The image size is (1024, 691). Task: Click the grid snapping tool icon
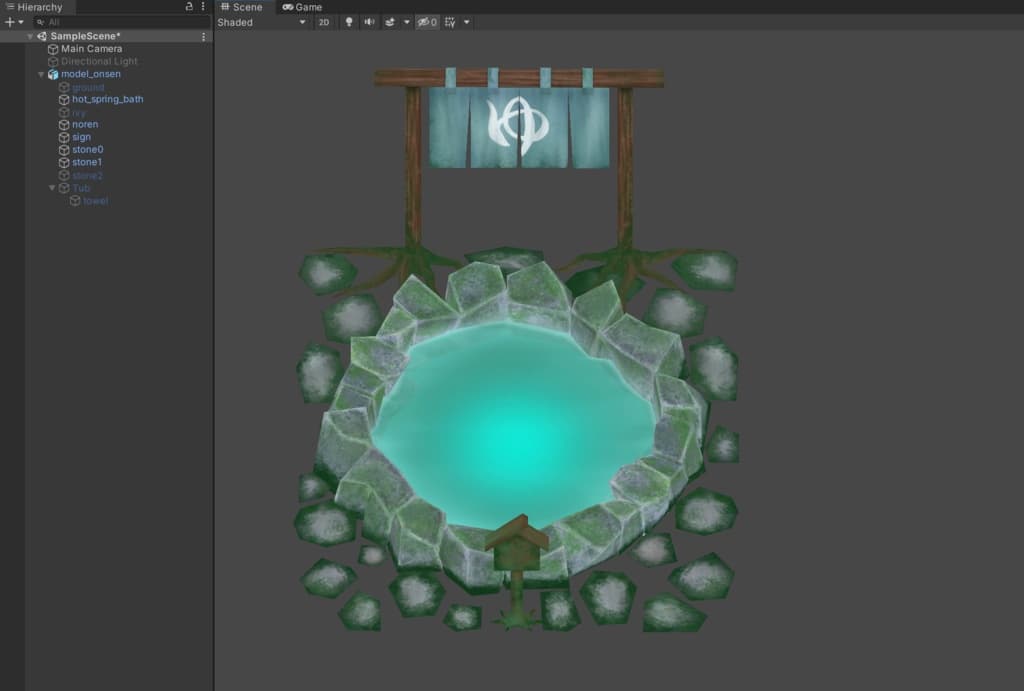(x=450, y=22)
